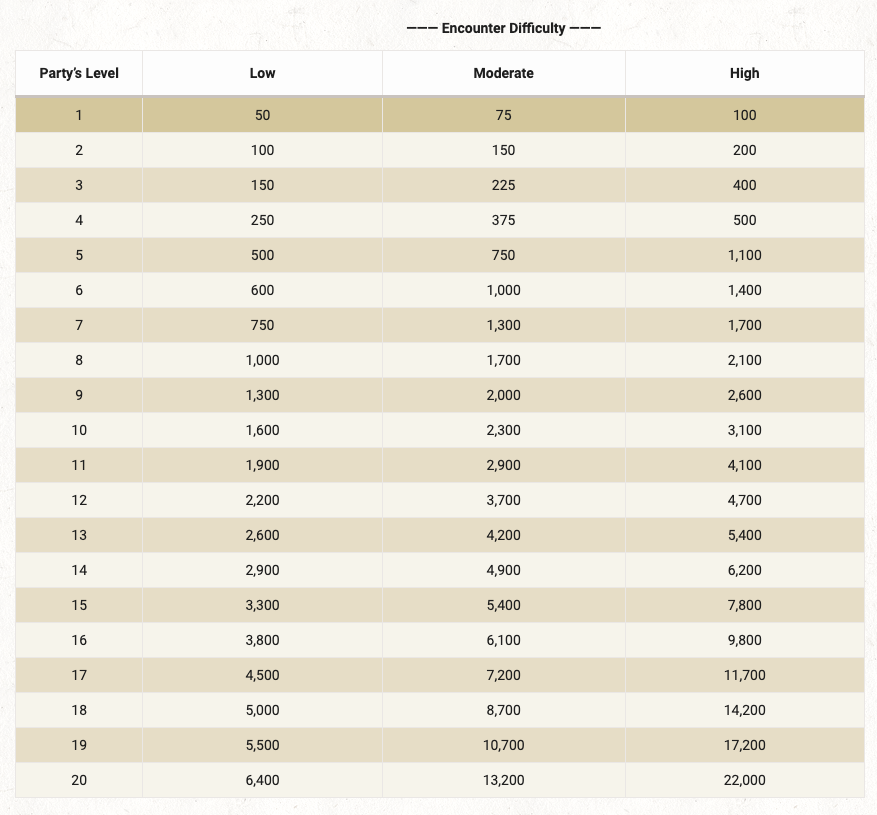
Task: Click the 17,200 High value
Action: coord(744,745)
